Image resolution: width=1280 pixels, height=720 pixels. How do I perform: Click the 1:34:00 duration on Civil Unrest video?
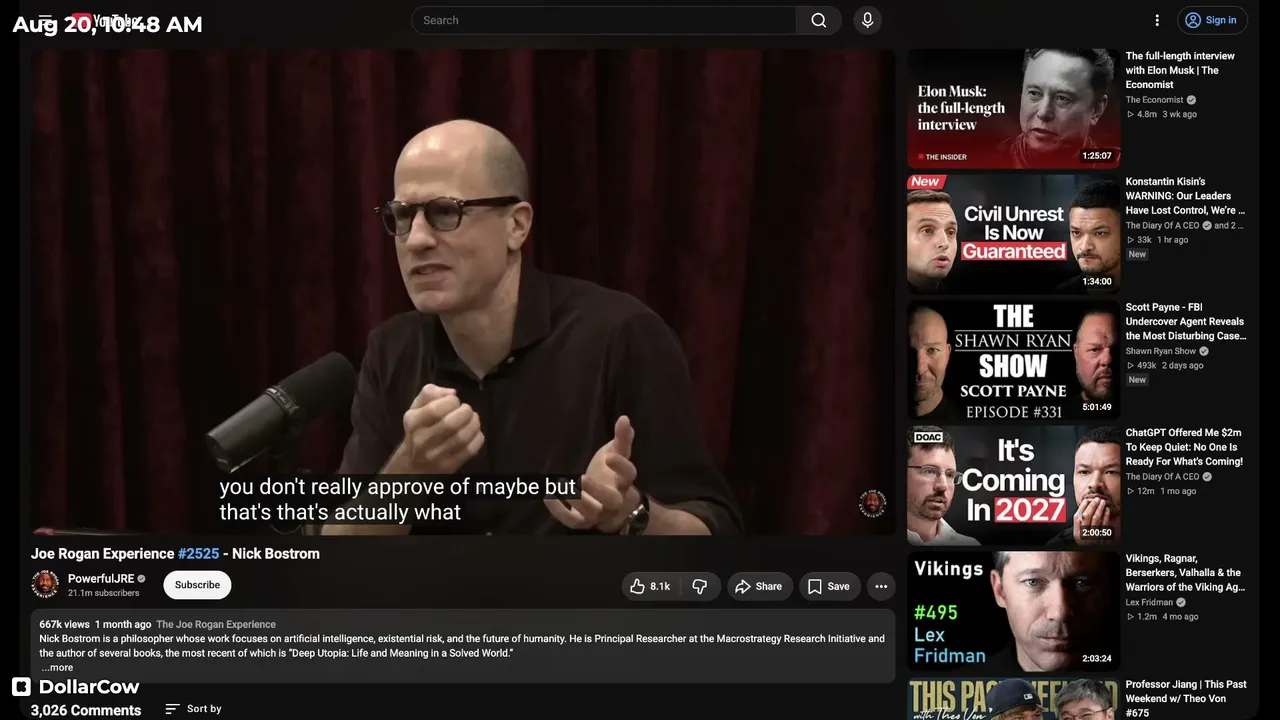tap(1097, 282)
